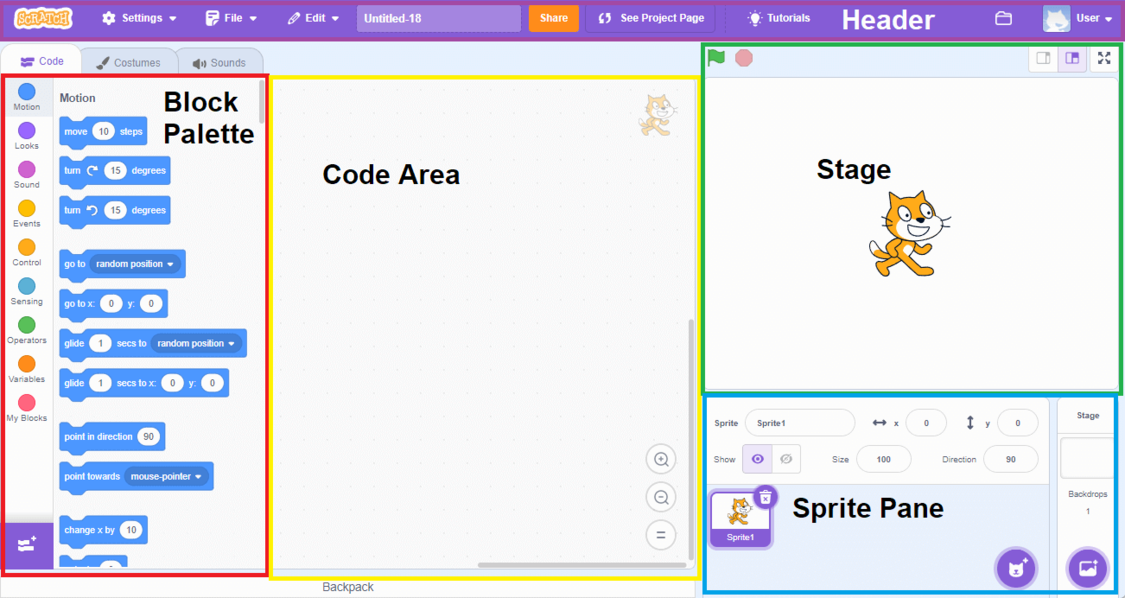1125x598 pixels.
Task: Click the Scratch logo in header
Action: tap(43, 18)
